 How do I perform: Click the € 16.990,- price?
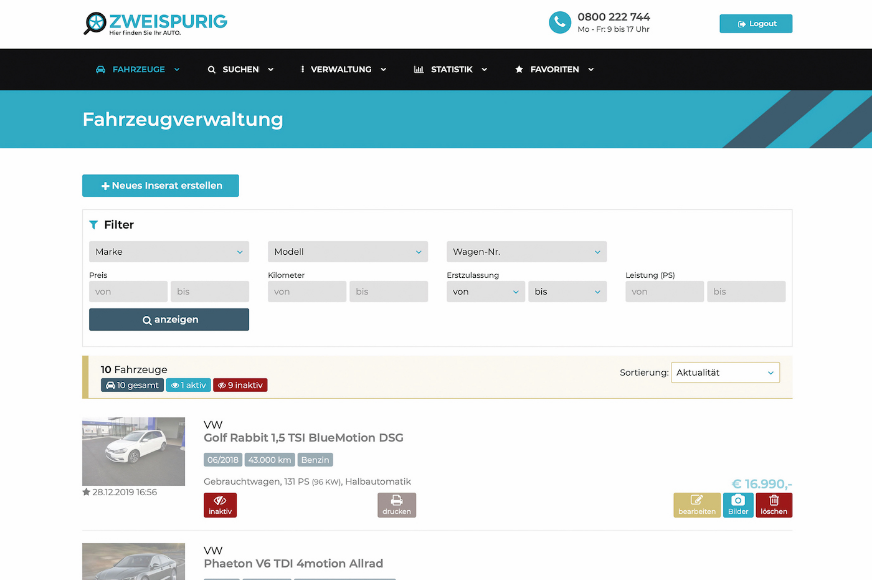coord(762,484)
